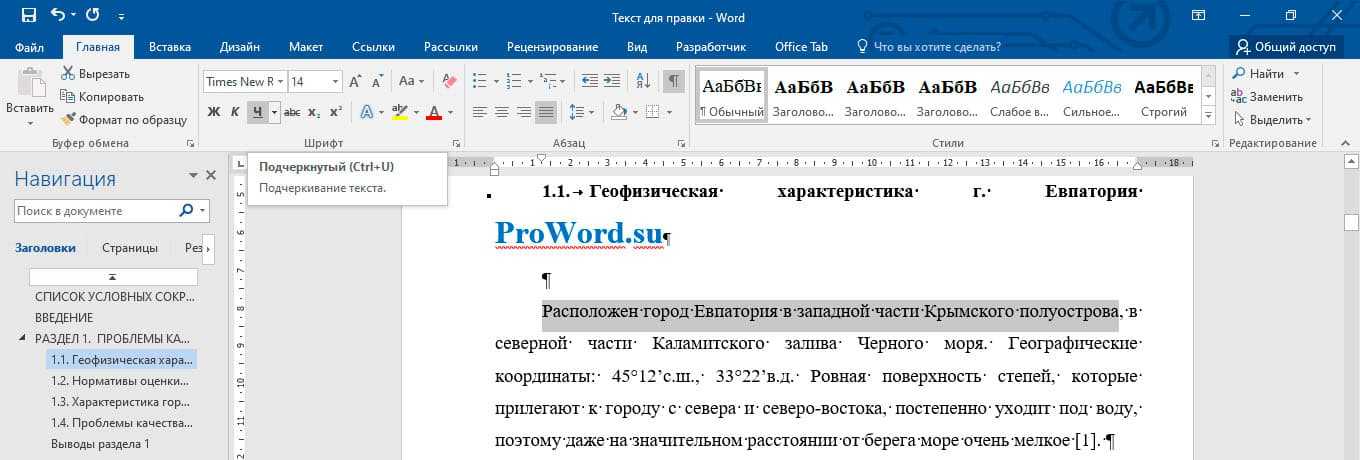Screen dimensions: 1360x460
Task: Click the navigation search document field
Action: [96, 211]
